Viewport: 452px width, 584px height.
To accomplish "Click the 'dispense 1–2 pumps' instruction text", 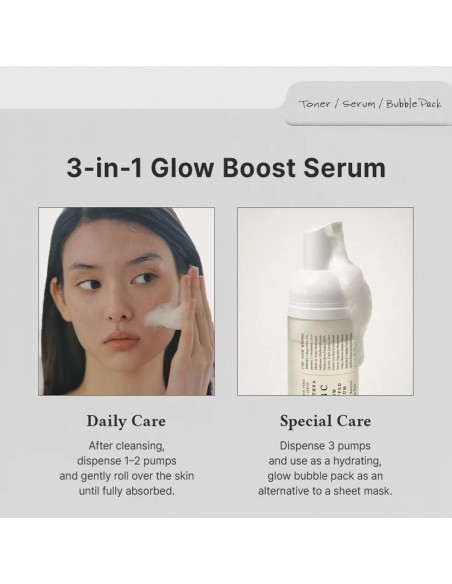I will [127, 461].
